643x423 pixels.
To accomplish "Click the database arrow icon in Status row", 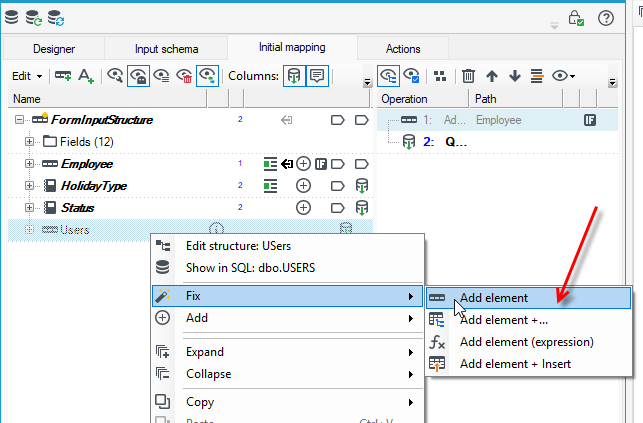I will (362, 208).
